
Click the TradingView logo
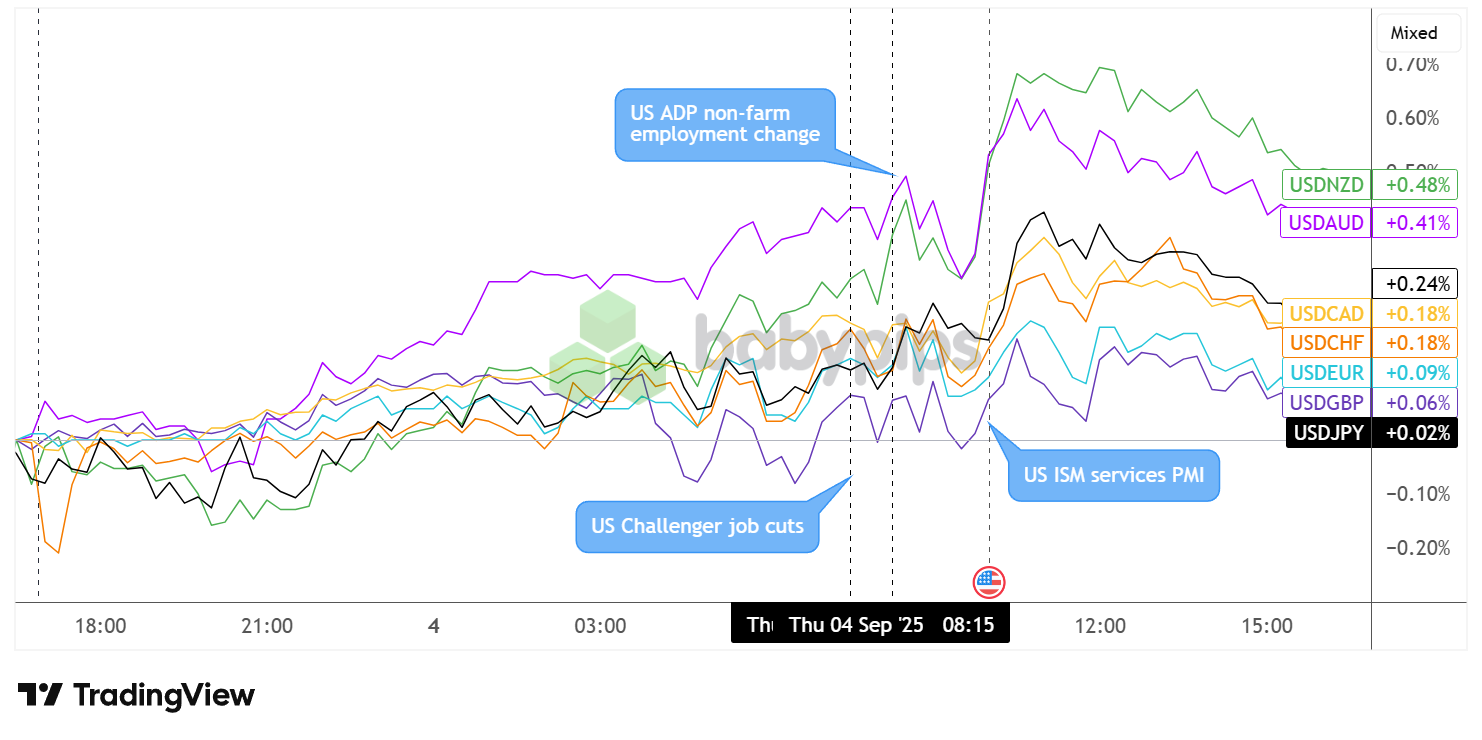[x=136, y=695]
